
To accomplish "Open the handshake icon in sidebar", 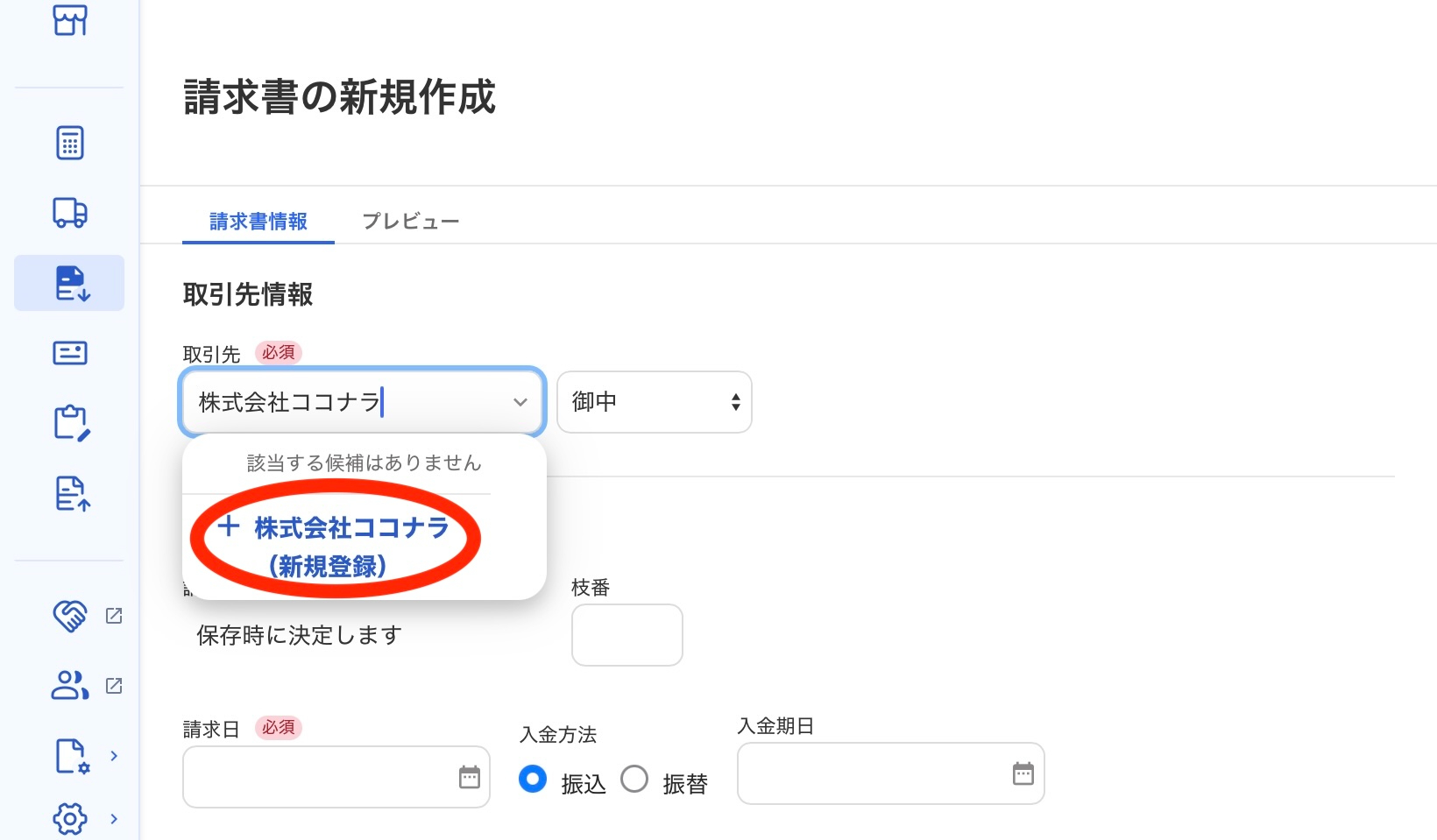I will [70, 616].
